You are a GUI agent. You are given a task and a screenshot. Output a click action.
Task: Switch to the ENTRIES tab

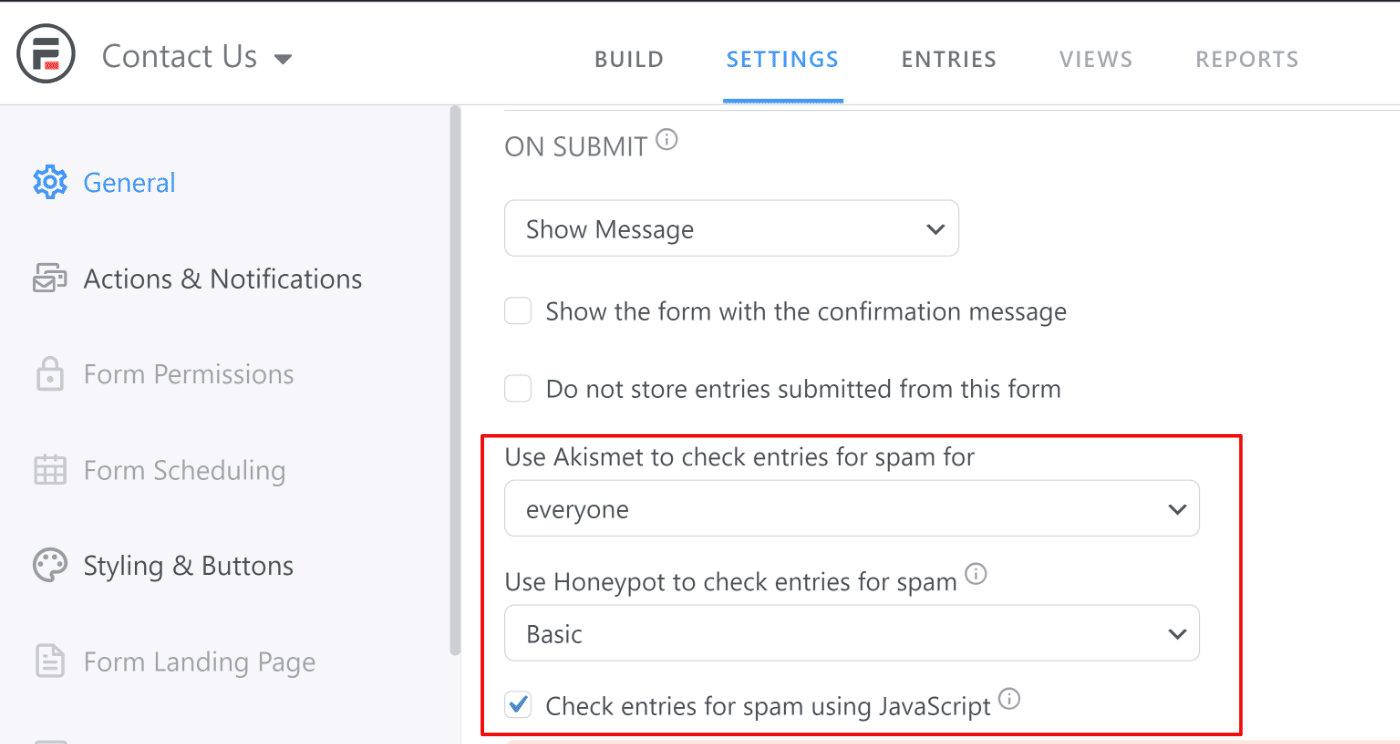click(x=948, y=59)
